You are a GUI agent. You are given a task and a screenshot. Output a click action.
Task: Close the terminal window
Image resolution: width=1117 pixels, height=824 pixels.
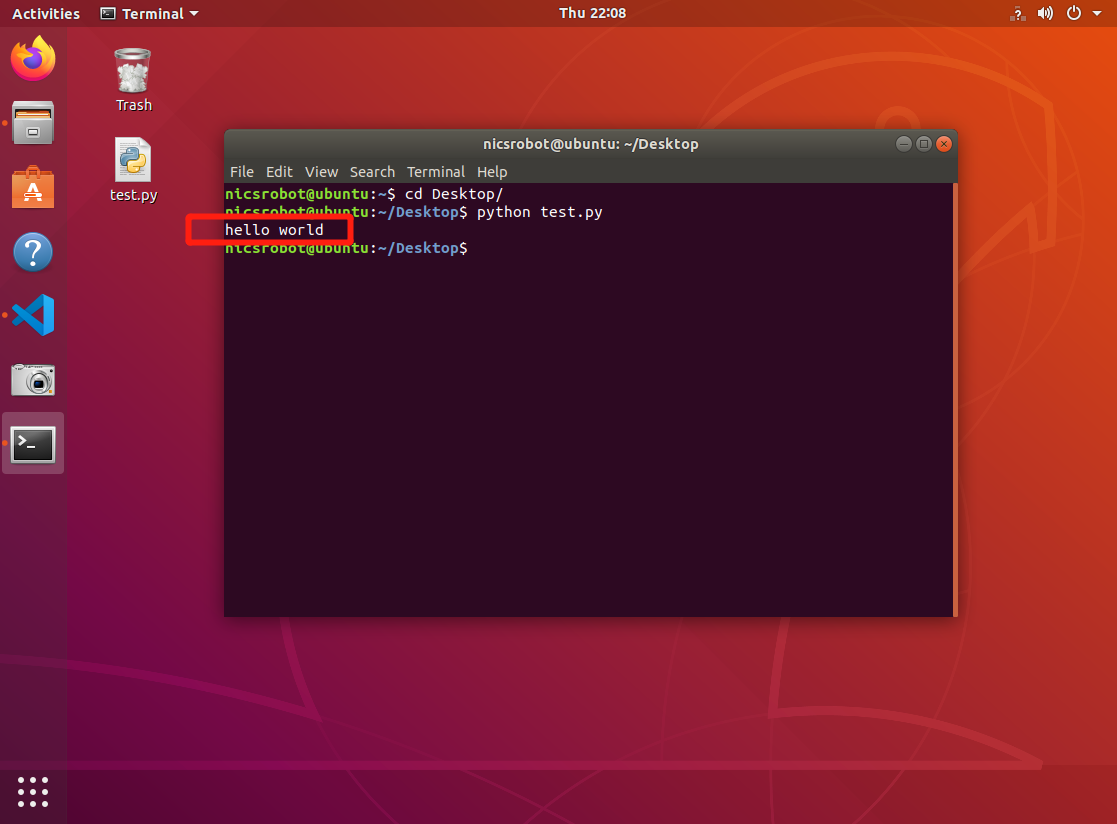point(944,144)
